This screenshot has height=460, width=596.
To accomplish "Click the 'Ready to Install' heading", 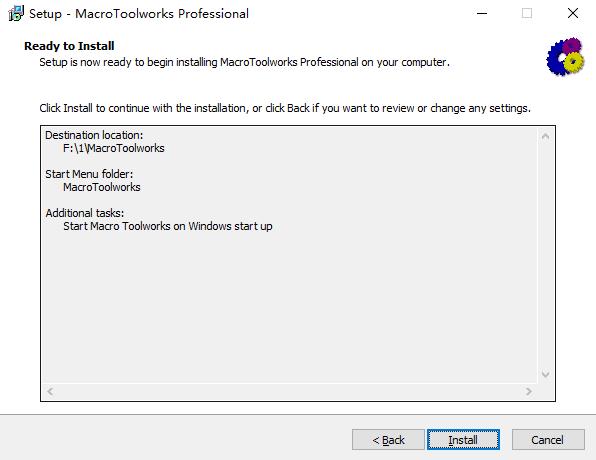I will click(x=69, y=46).
